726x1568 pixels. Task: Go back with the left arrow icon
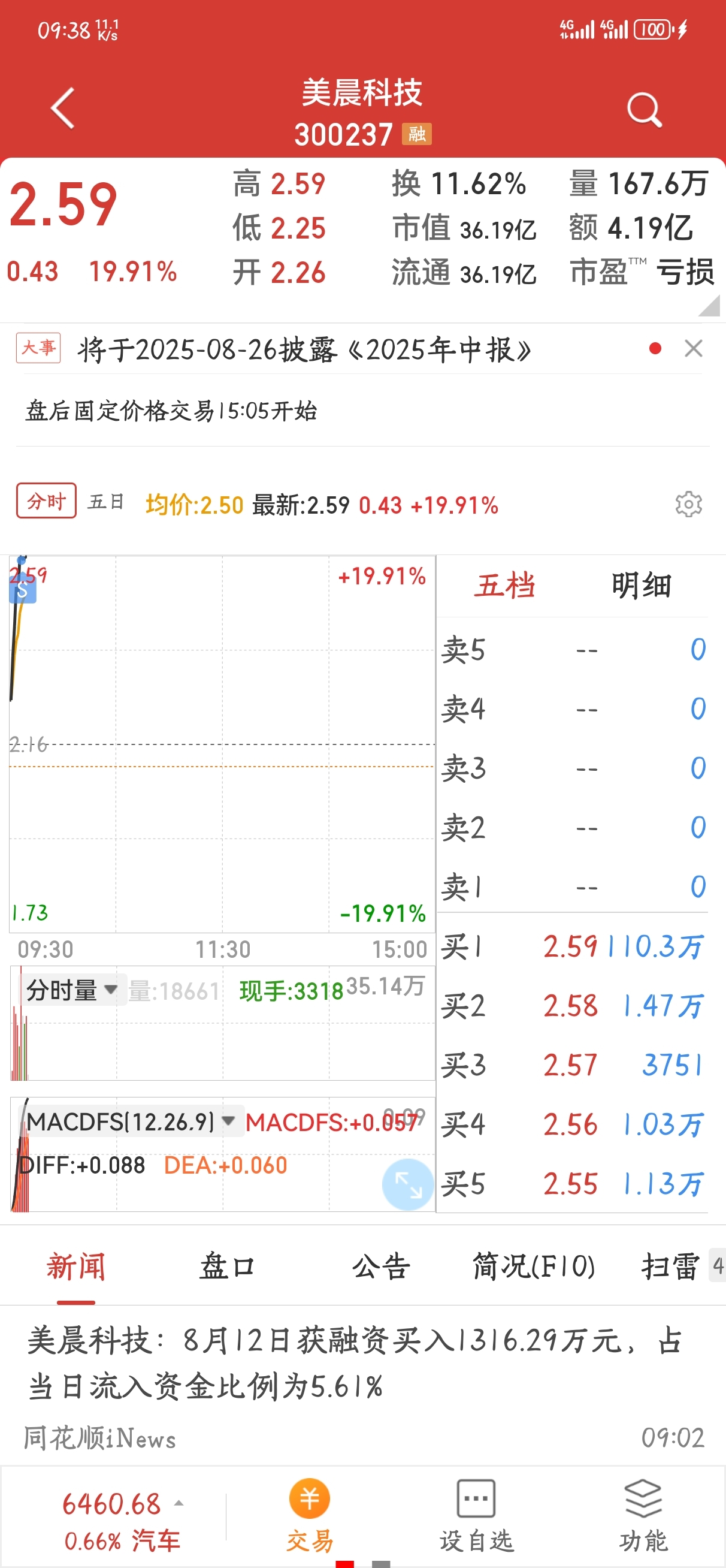[63, 108]
